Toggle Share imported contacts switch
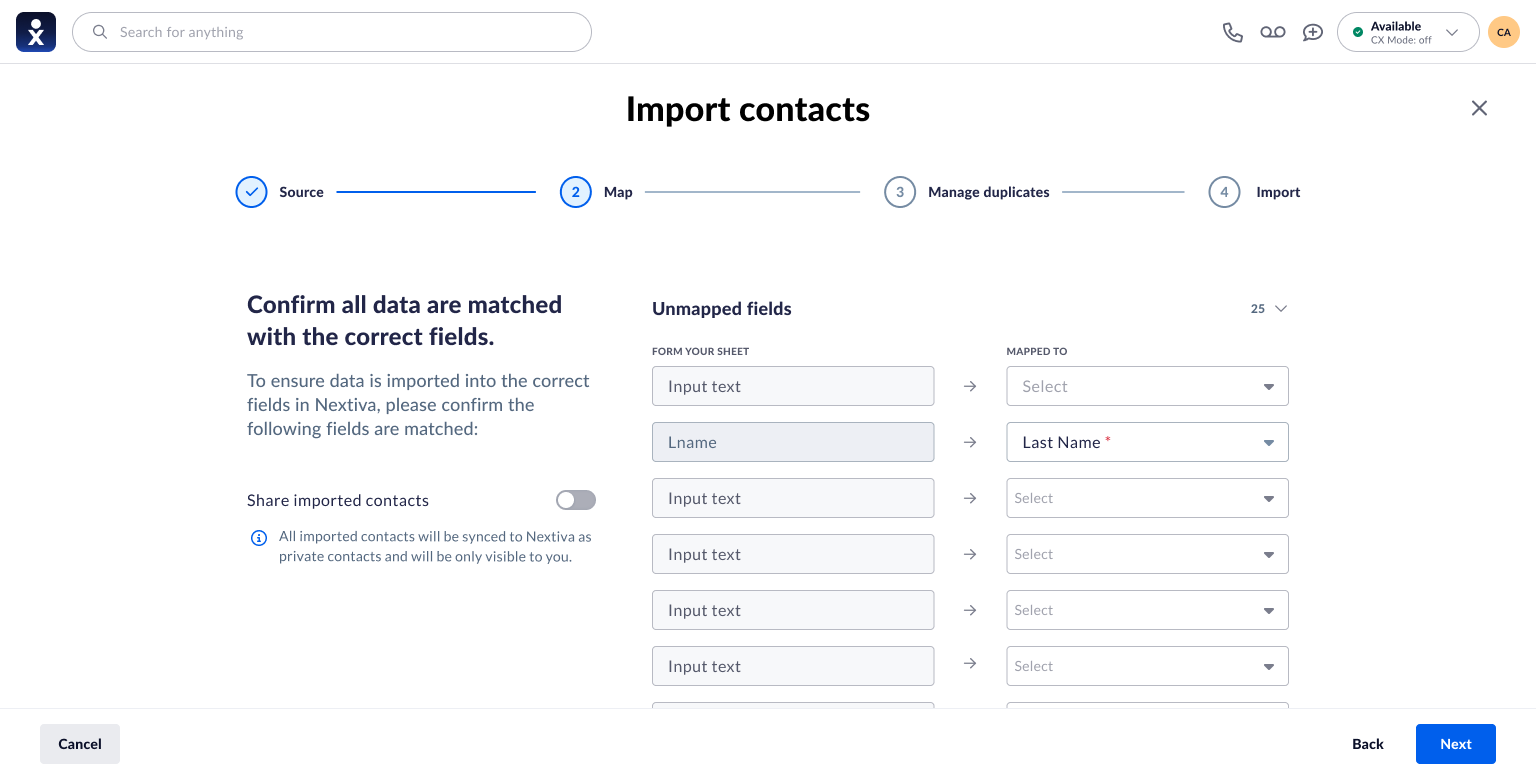Screen dimensions: 1536x780 (576, 500)
